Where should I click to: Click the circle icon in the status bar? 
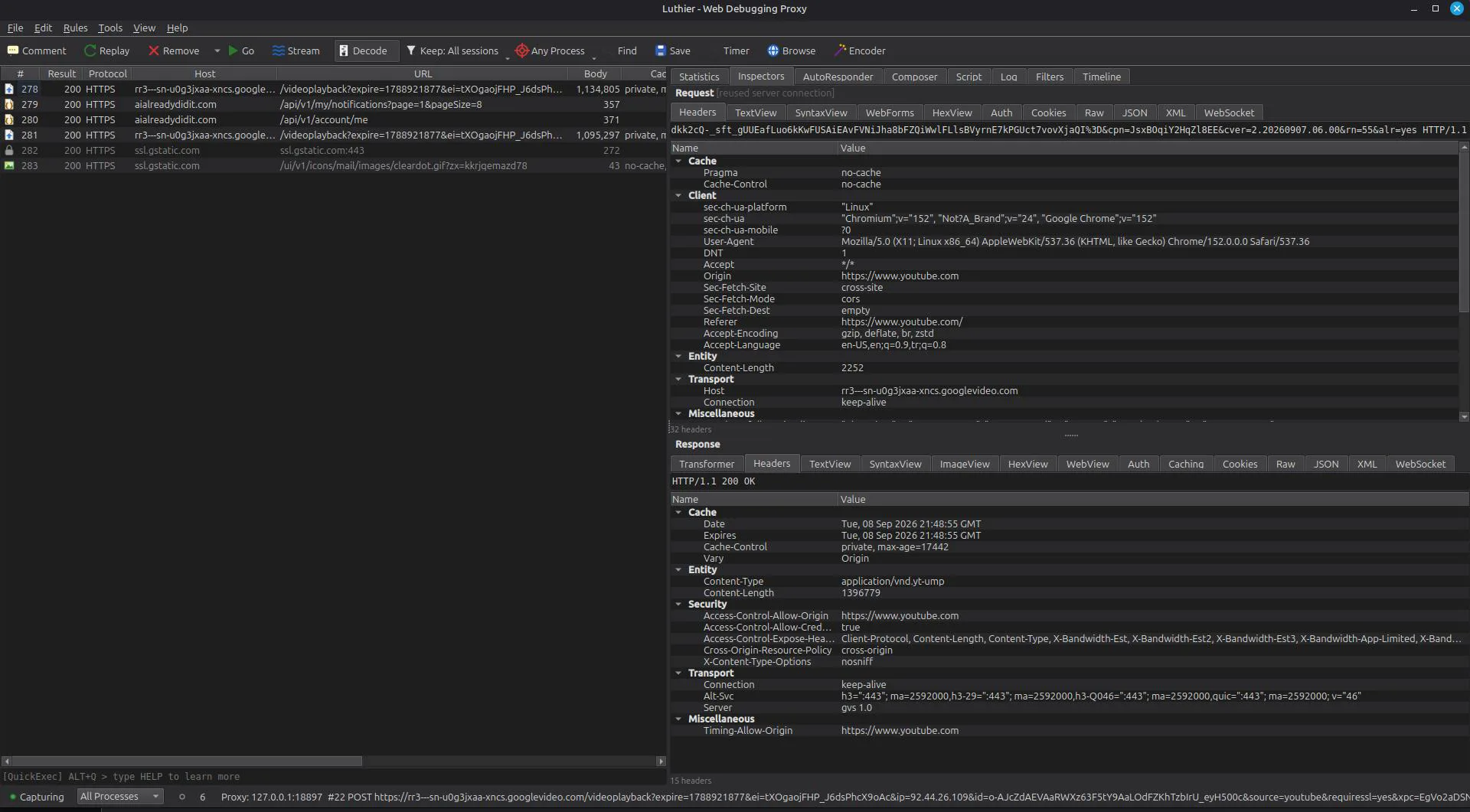[182, 797]
